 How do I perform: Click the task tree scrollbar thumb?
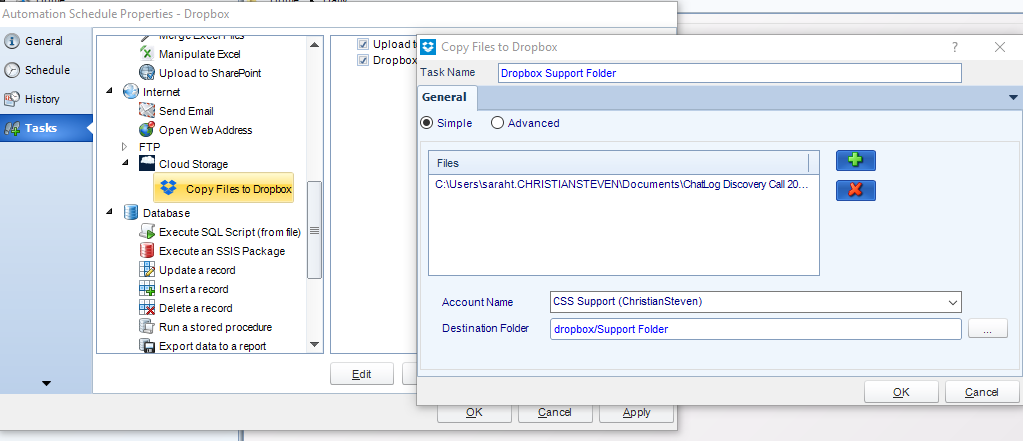pyautogui.click(x=314, y=230)
